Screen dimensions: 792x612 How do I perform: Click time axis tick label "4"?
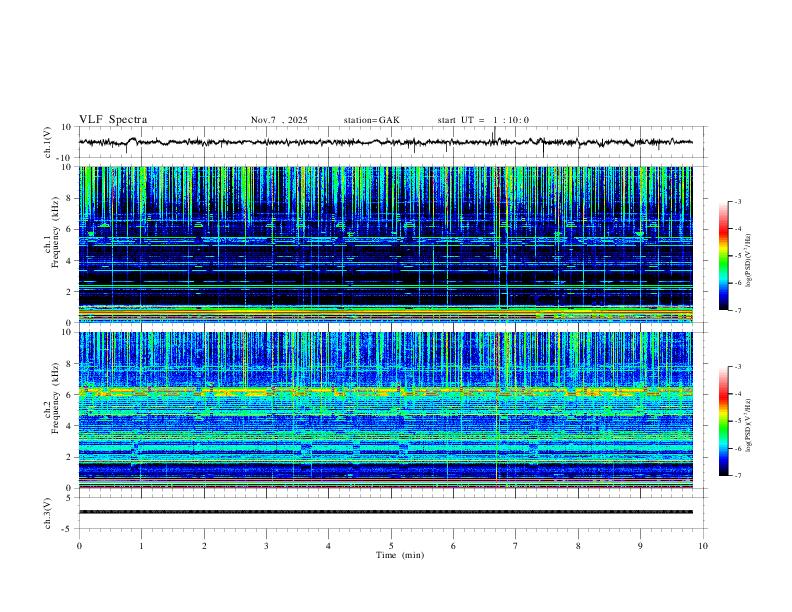[328, 546]
